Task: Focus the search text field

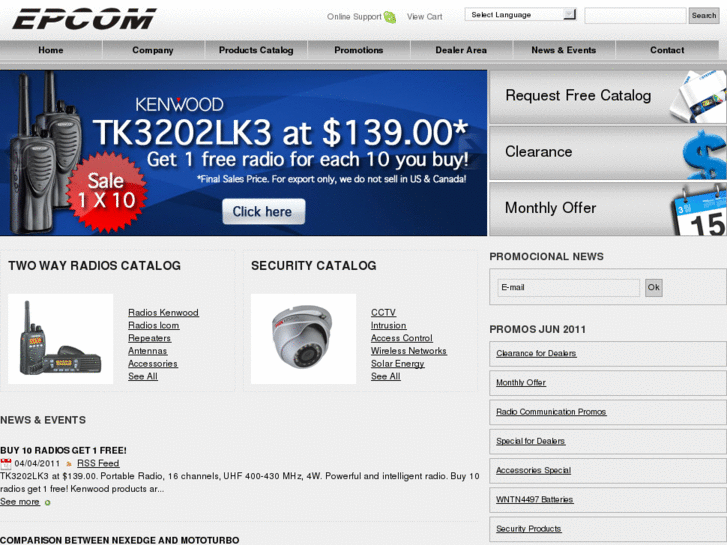Action: pyautogui.click(x=635, y=15)
